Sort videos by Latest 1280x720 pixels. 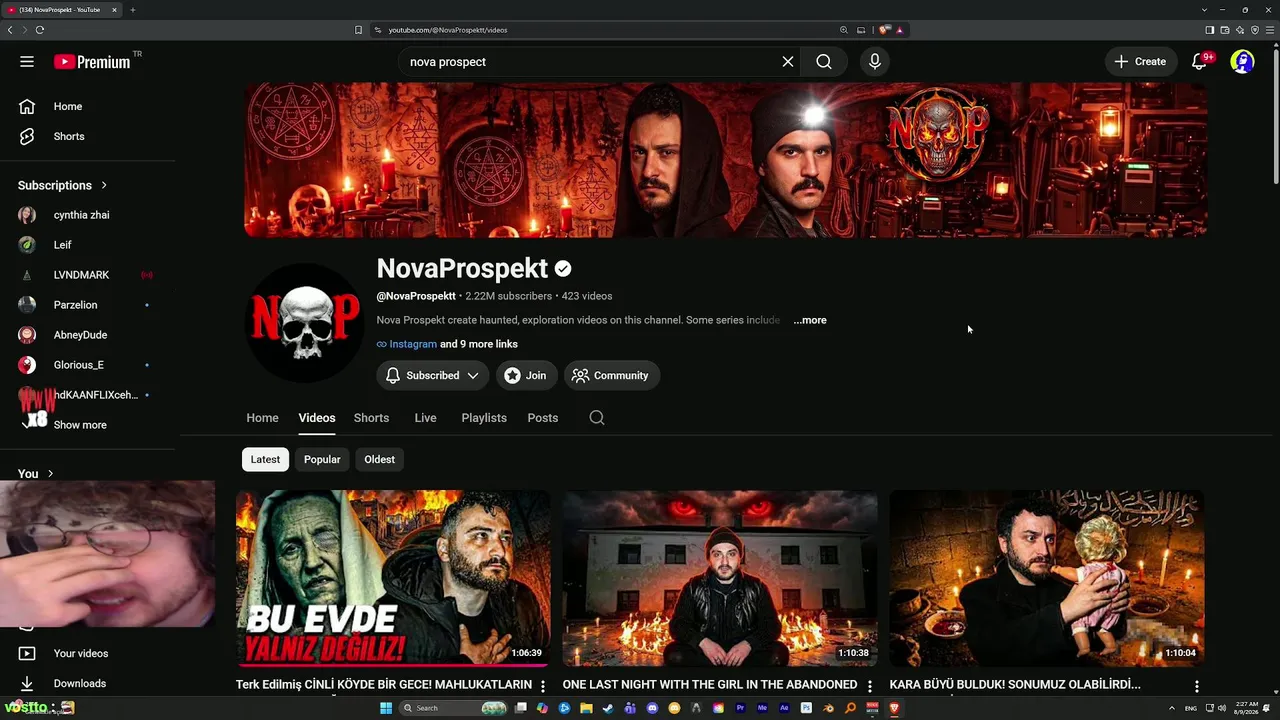pos(265,460)
